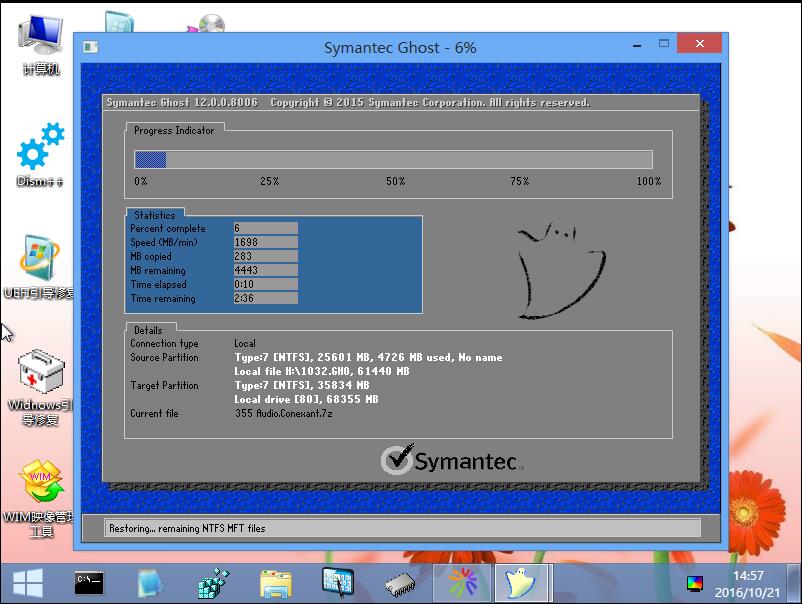Click the Details section label
This screenshot has width=802, height=604.
tap(148, 328)
